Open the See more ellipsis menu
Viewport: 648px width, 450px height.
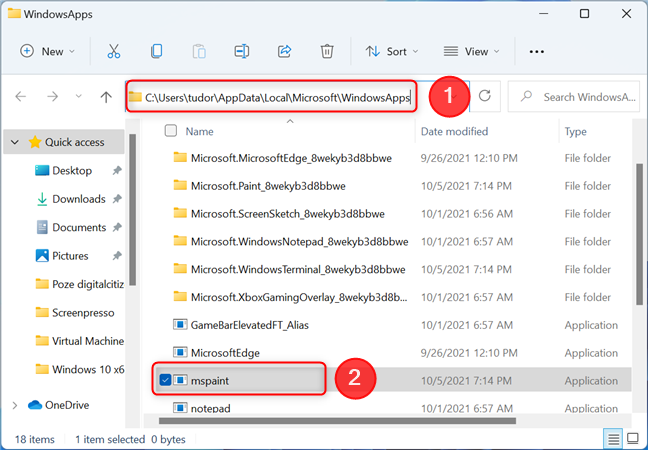click(x=536, y=52)
